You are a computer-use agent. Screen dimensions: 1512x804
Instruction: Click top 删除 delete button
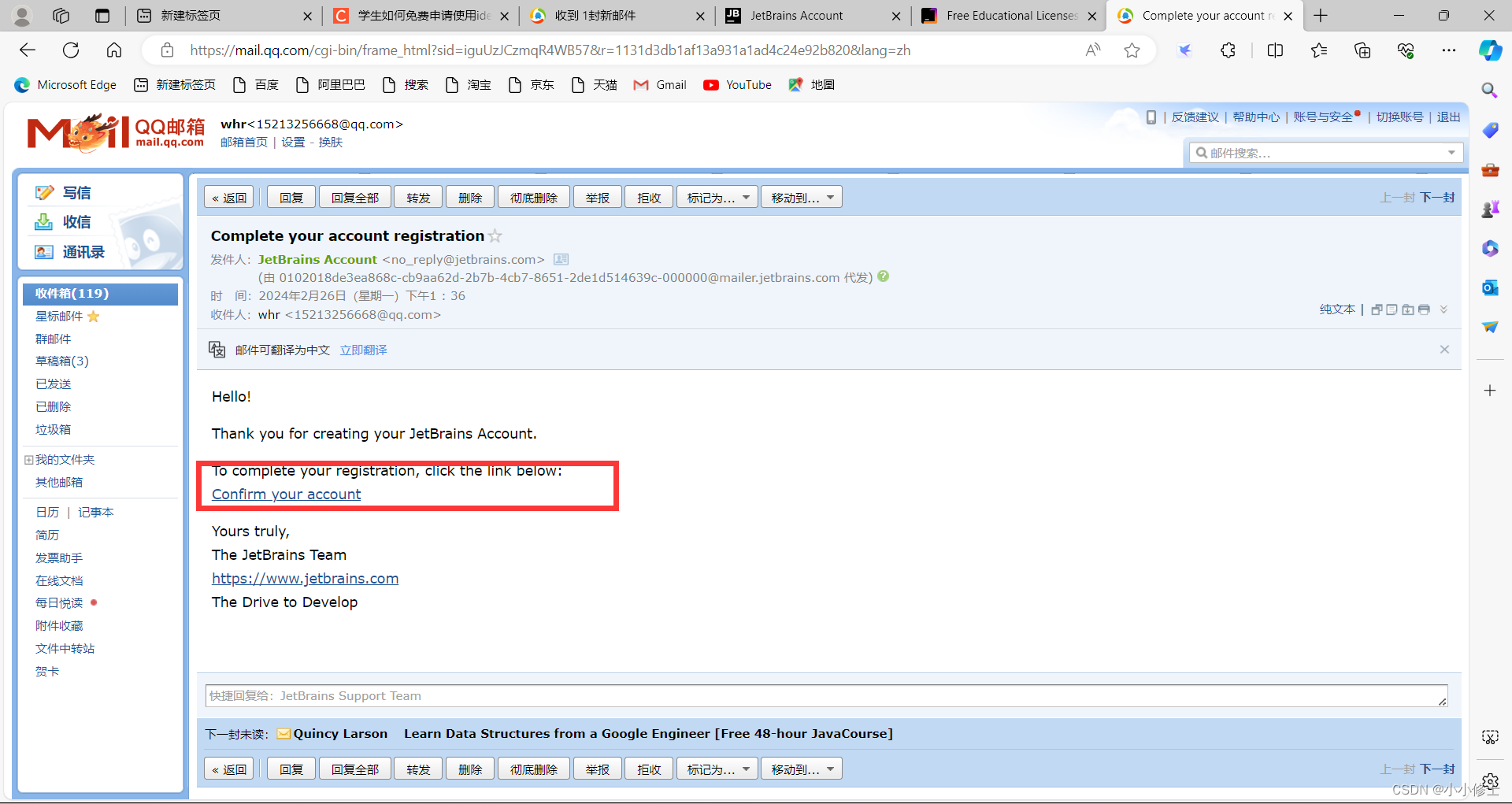[470, 198]
